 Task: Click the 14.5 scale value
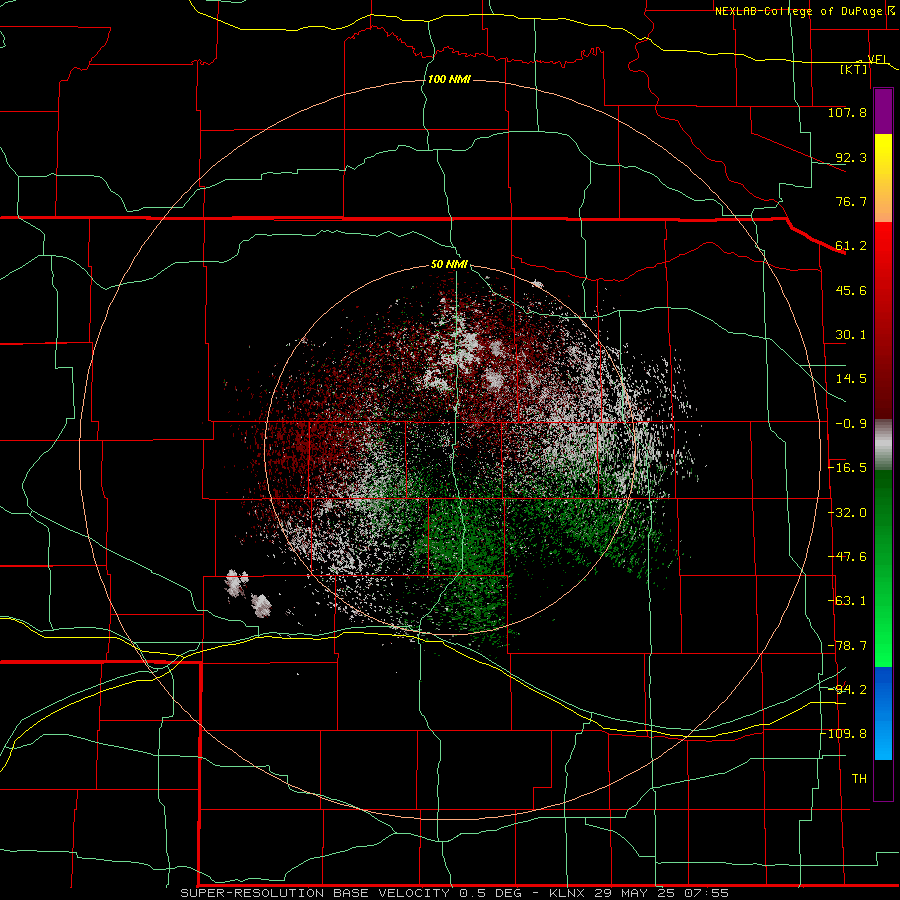pos(851,379)
